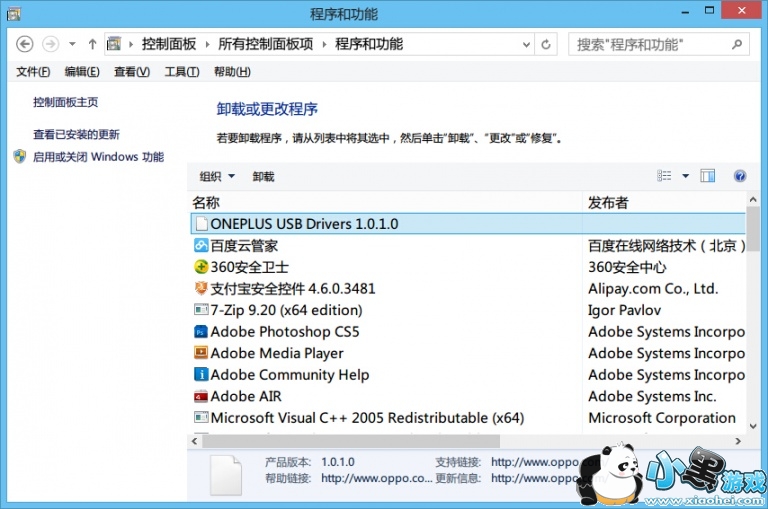Image resolution: width=768 pixels, height=509 pixels.
Task: Open the 组织 dropdown menu
Action: tap(217, 176)
